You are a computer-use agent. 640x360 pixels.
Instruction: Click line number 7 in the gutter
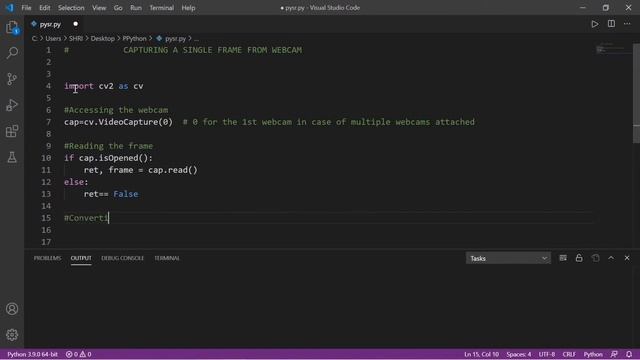[x=48, y=122]
